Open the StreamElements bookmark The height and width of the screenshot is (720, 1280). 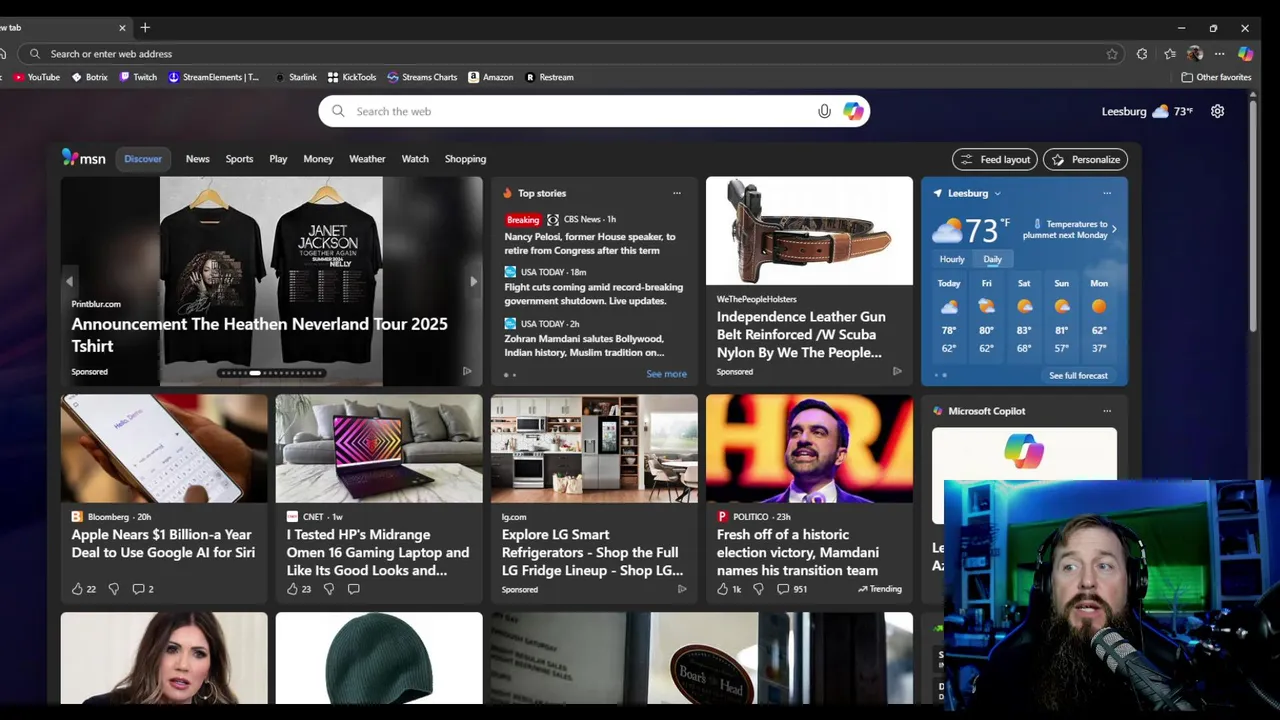point(214,77)
